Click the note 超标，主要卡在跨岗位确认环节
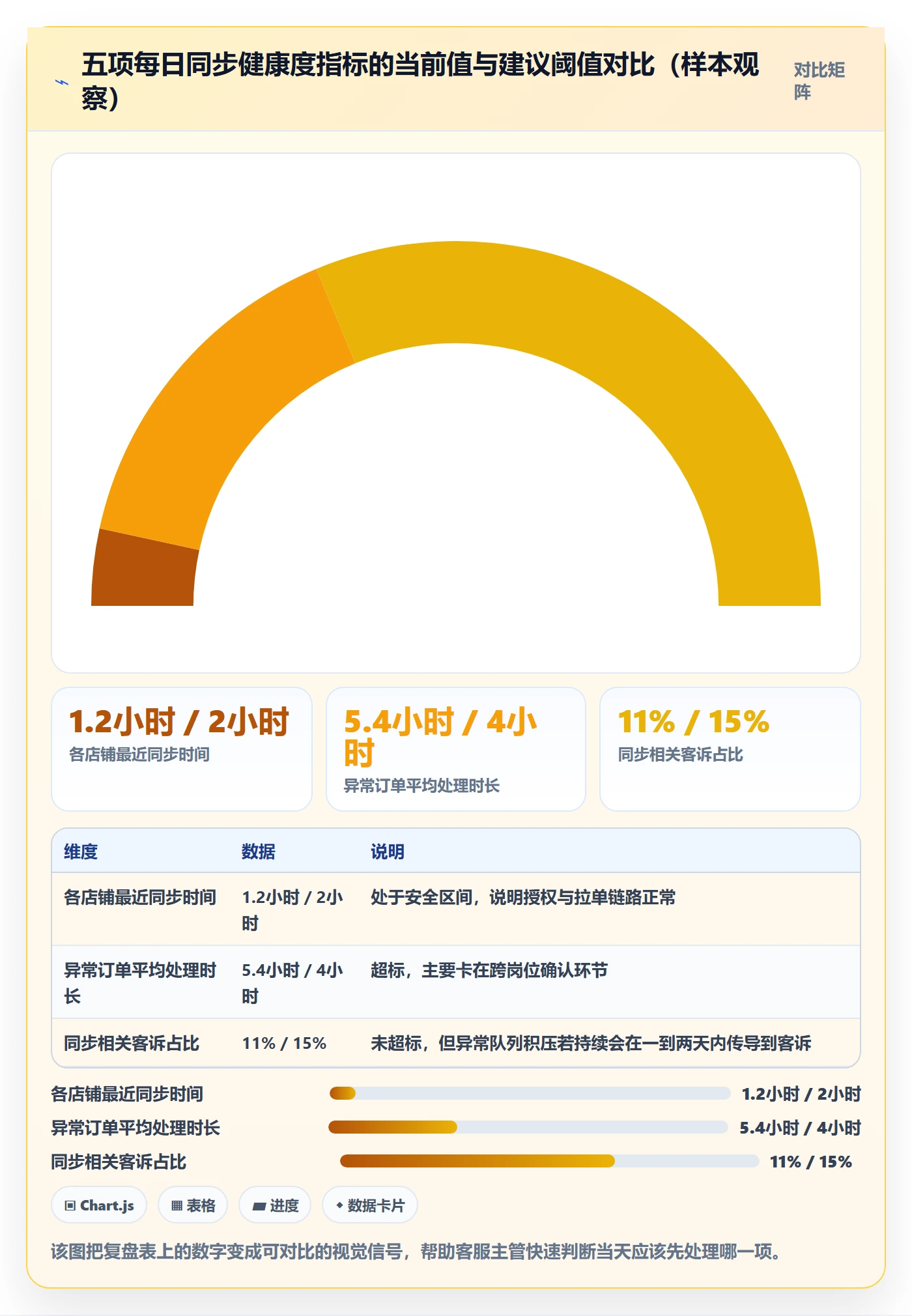912x1316 pixels. (489, 970)
